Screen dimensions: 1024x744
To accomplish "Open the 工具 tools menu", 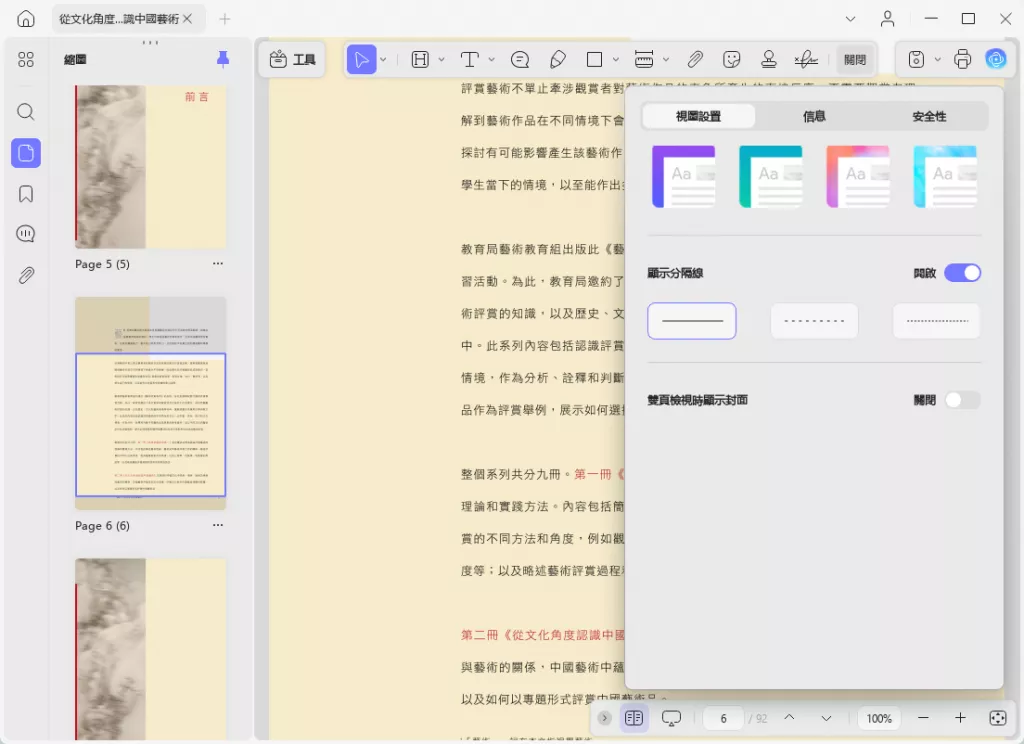I will 293,60.
